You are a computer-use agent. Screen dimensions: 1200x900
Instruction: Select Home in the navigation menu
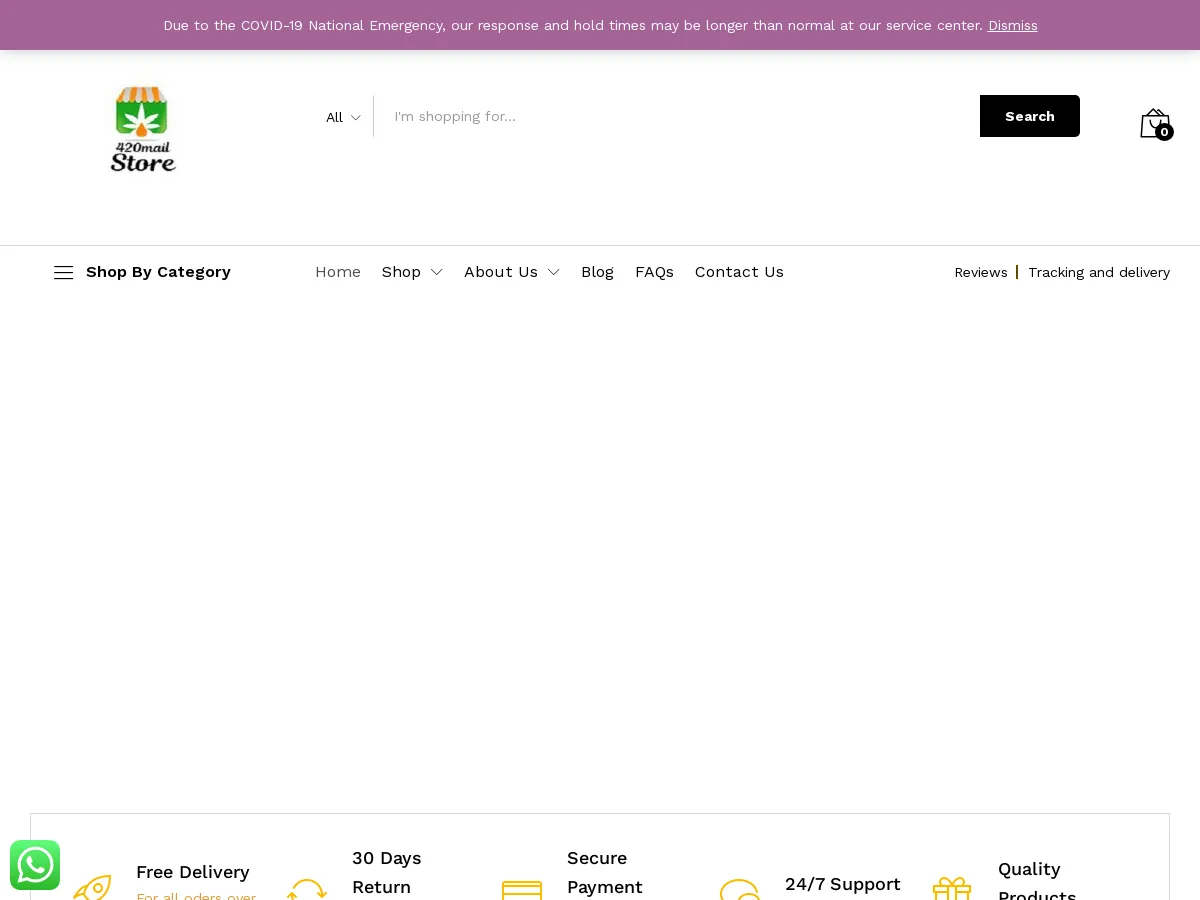(x=338, y=271)
